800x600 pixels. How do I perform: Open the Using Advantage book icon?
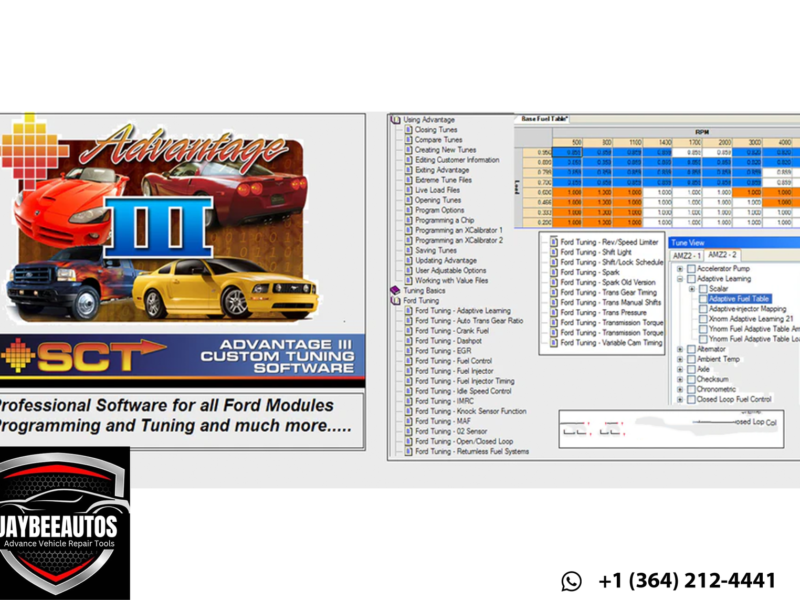pos(395,119)
